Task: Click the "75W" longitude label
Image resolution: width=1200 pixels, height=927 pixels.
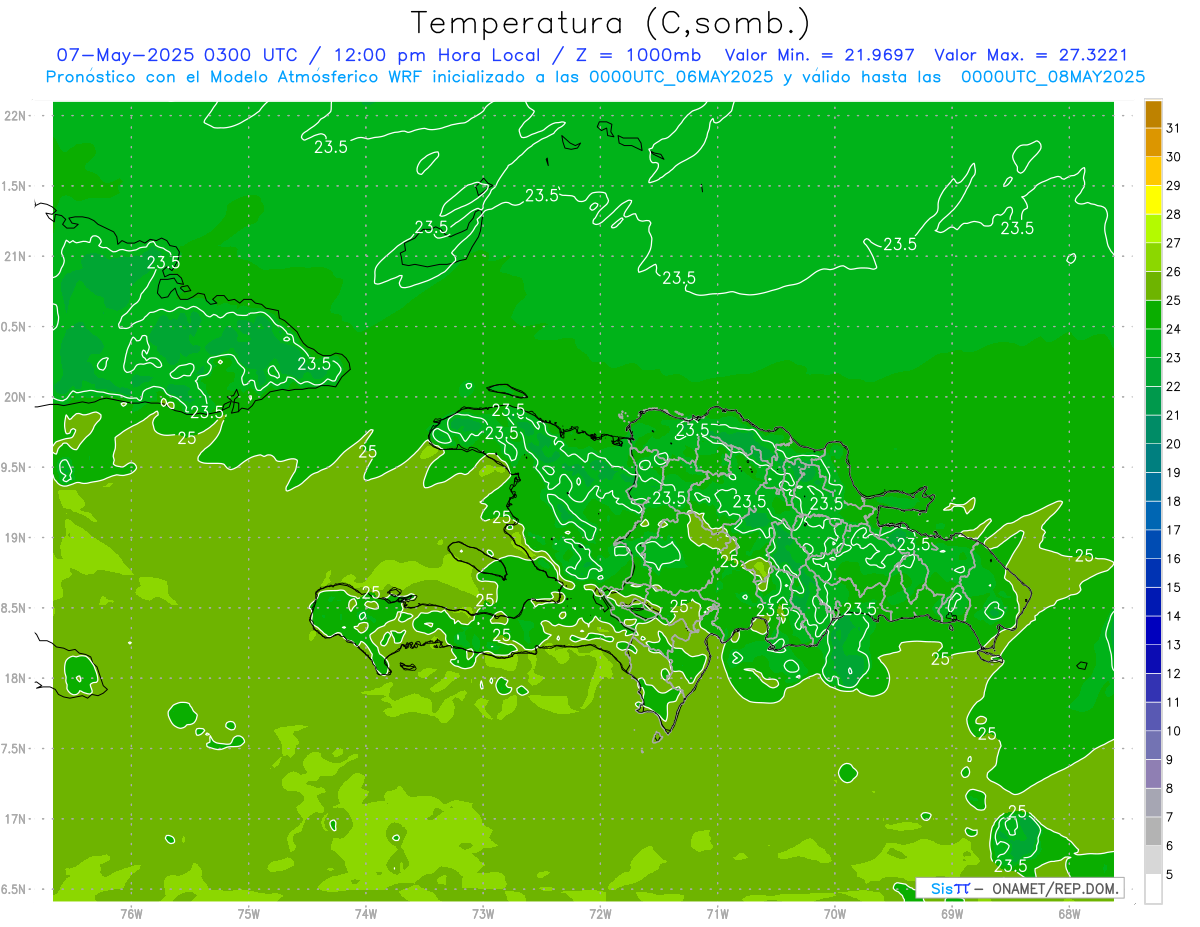Action: tap(248, 914)
